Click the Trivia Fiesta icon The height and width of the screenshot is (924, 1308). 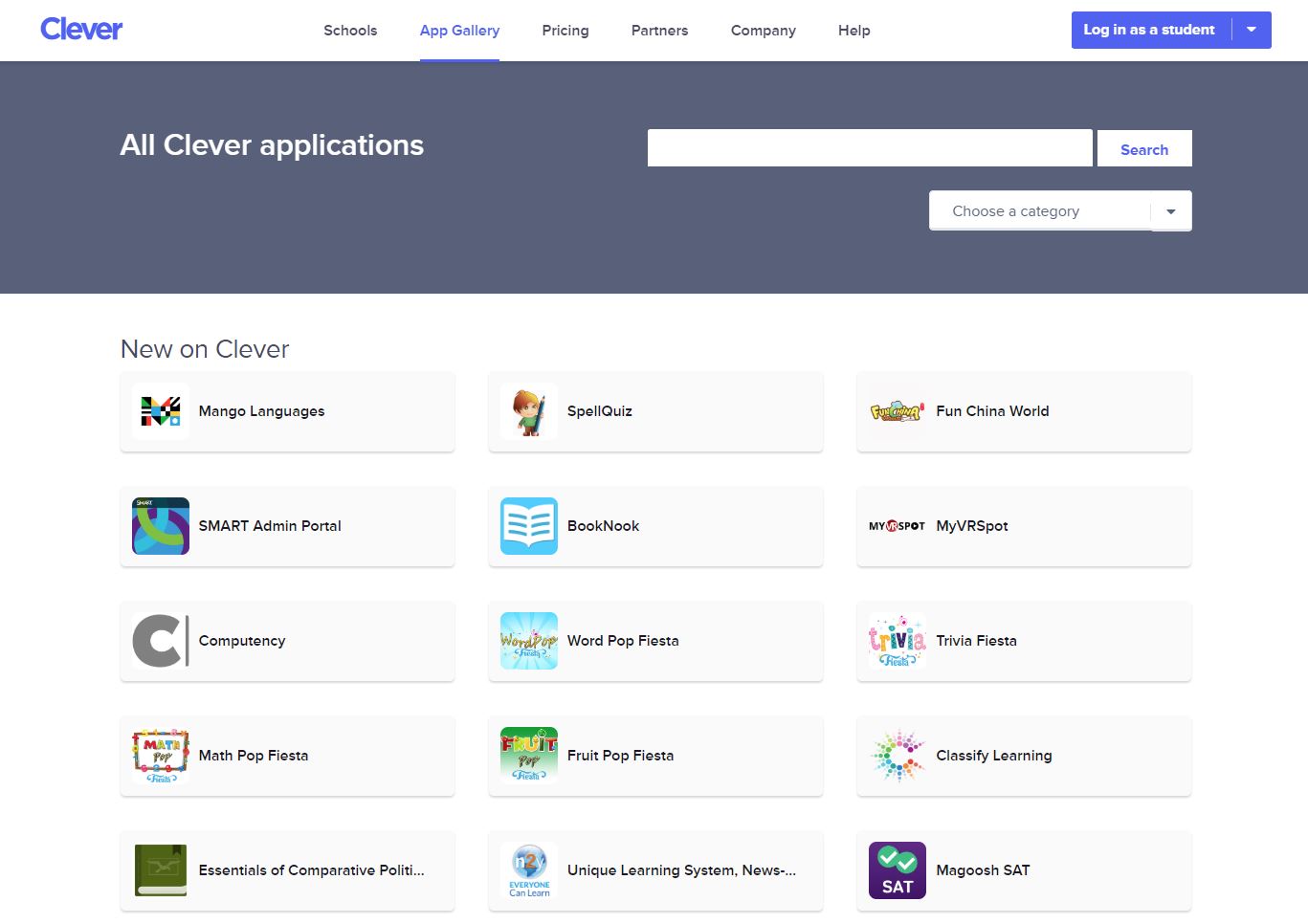point(898,641)
